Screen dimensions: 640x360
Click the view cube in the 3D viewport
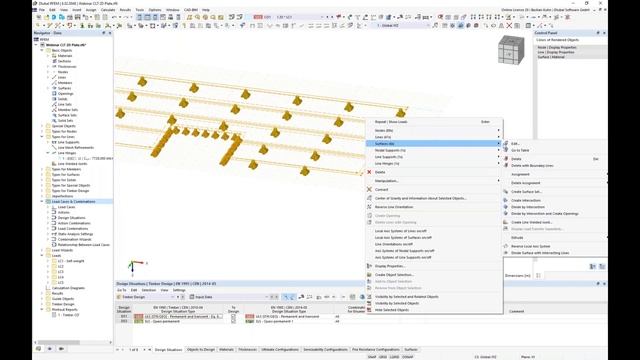[x=511, y=50]
